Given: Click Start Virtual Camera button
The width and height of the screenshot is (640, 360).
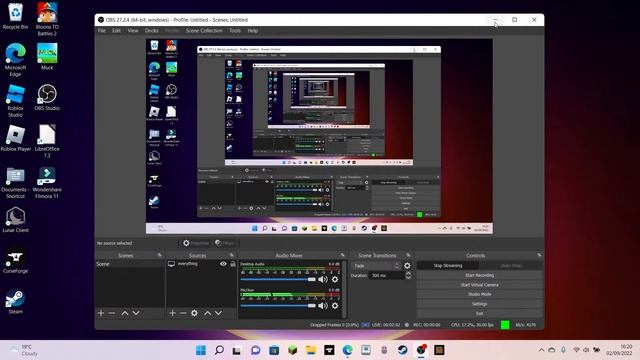Looking at the screenshot, I should coord(480,285).
